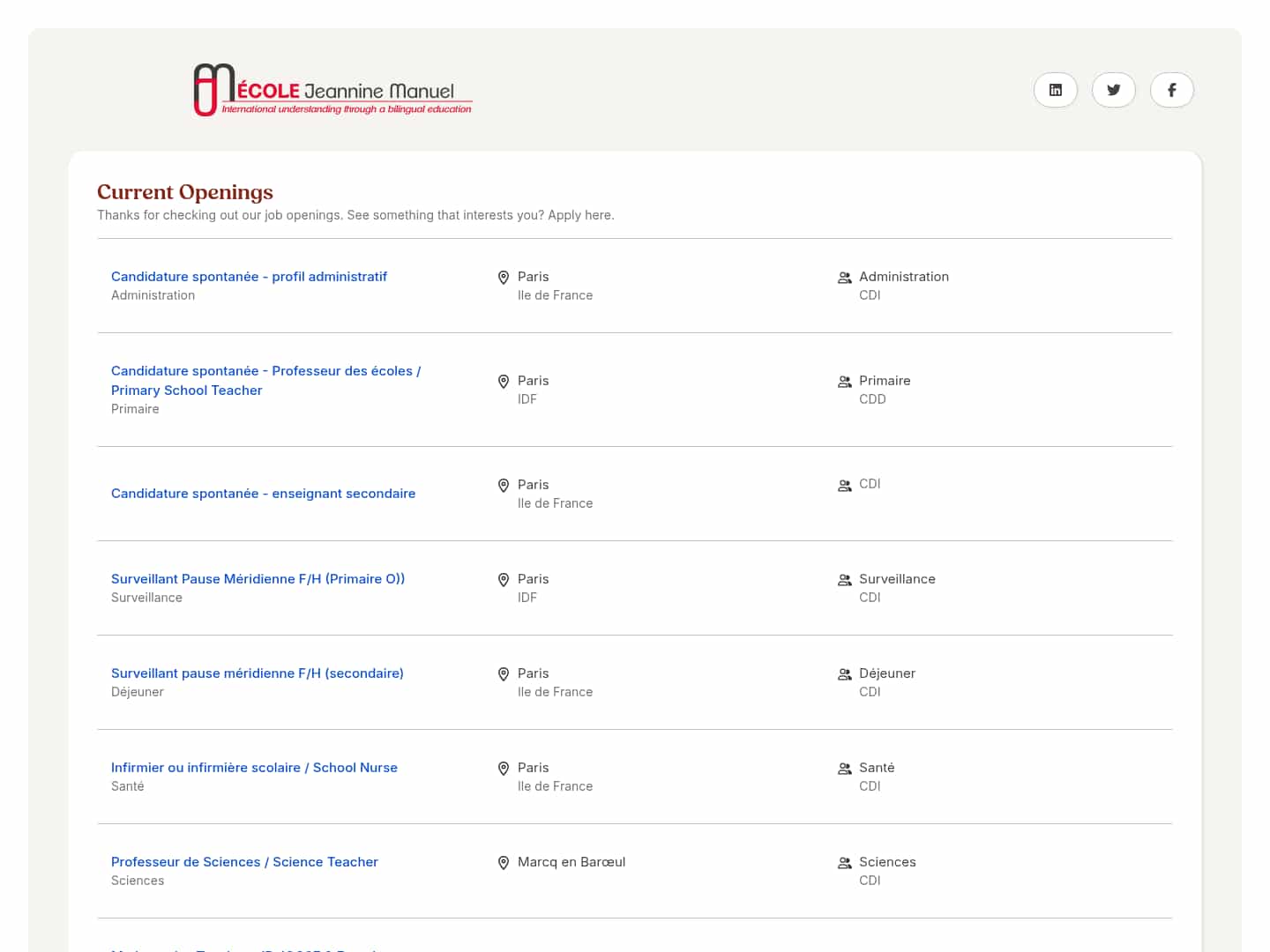This screenshot has height=952, width=1270.
Task: Open Candidature spontanée - enseignant secondaire listing
Action: pos(263,494)
